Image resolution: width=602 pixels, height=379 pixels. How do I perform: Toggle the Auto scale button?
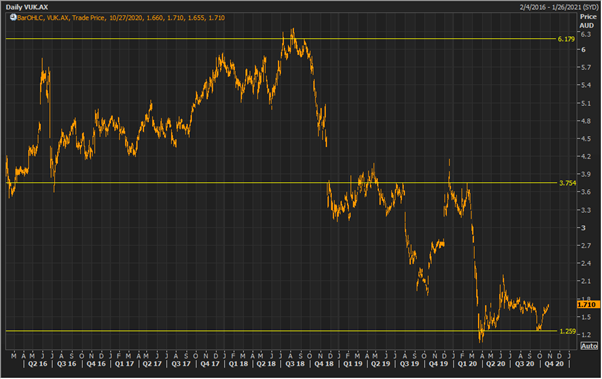click(x=589, y=346)
